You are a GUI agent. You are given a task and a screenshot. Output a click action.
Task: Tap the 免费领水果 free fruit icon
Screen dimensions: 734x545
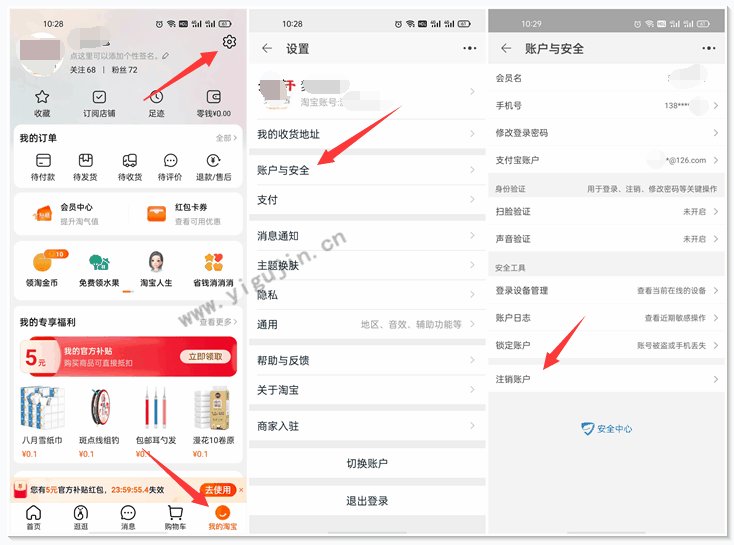(99, 262)
